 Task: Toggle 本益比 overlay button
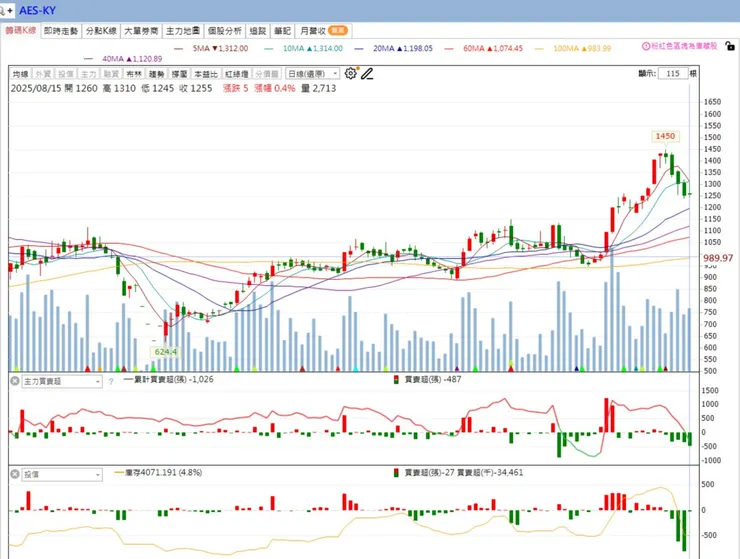[x=206, y=74]
